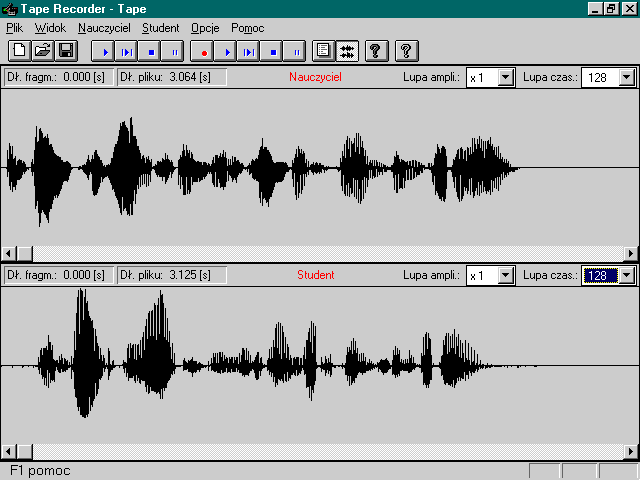Pause teacher playback (first pause button)
Viewport: 640px width, 480px height.
tap(173, 51)
